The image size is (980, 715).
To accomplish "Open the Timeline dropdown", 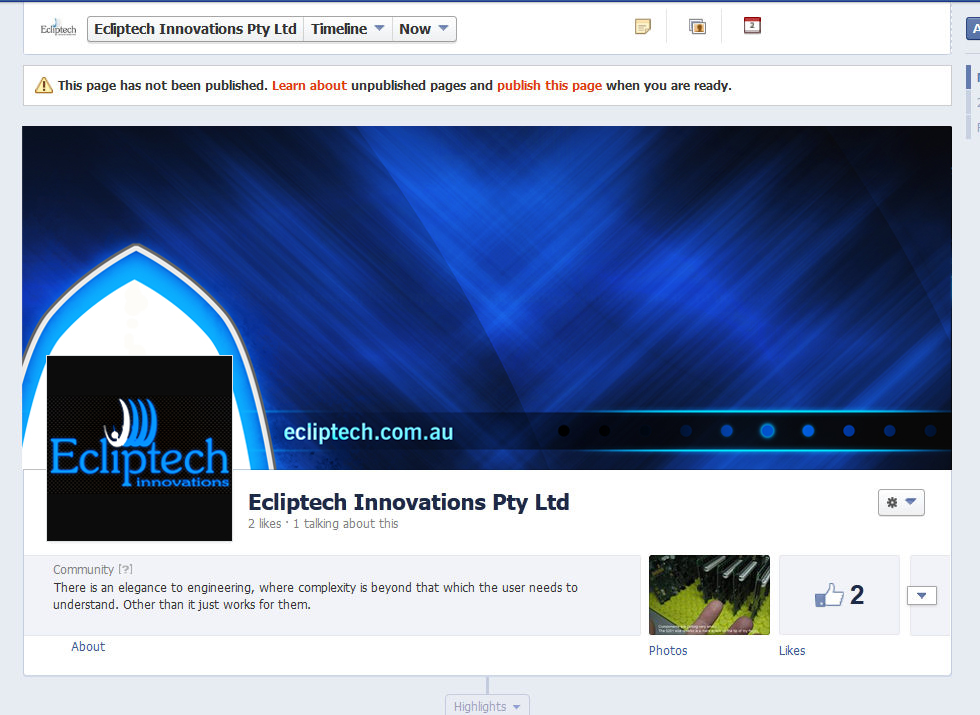I will point(348,29).
